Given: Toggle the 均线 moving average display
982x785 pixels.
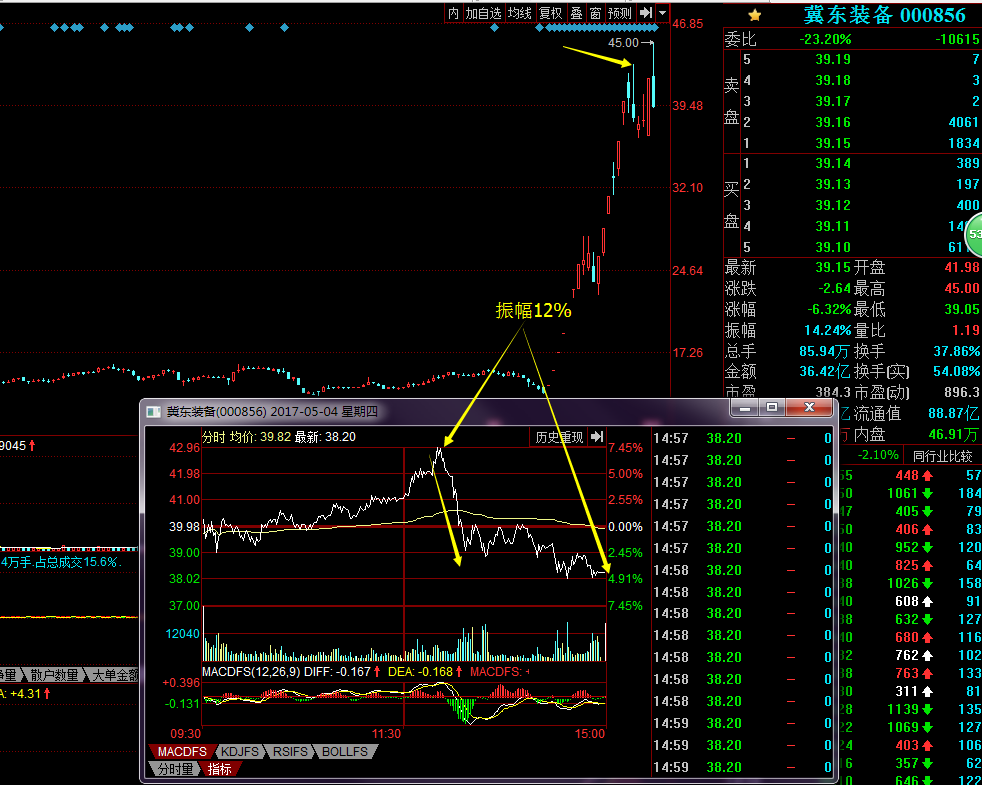Looking at the screenshot, I should (519, 13).
